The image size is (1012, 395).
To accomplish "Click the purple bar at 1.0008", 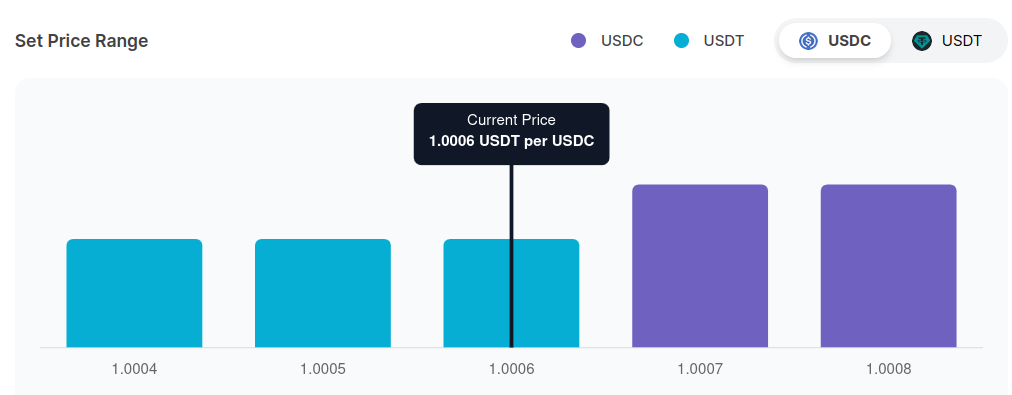I will [889, 266].
